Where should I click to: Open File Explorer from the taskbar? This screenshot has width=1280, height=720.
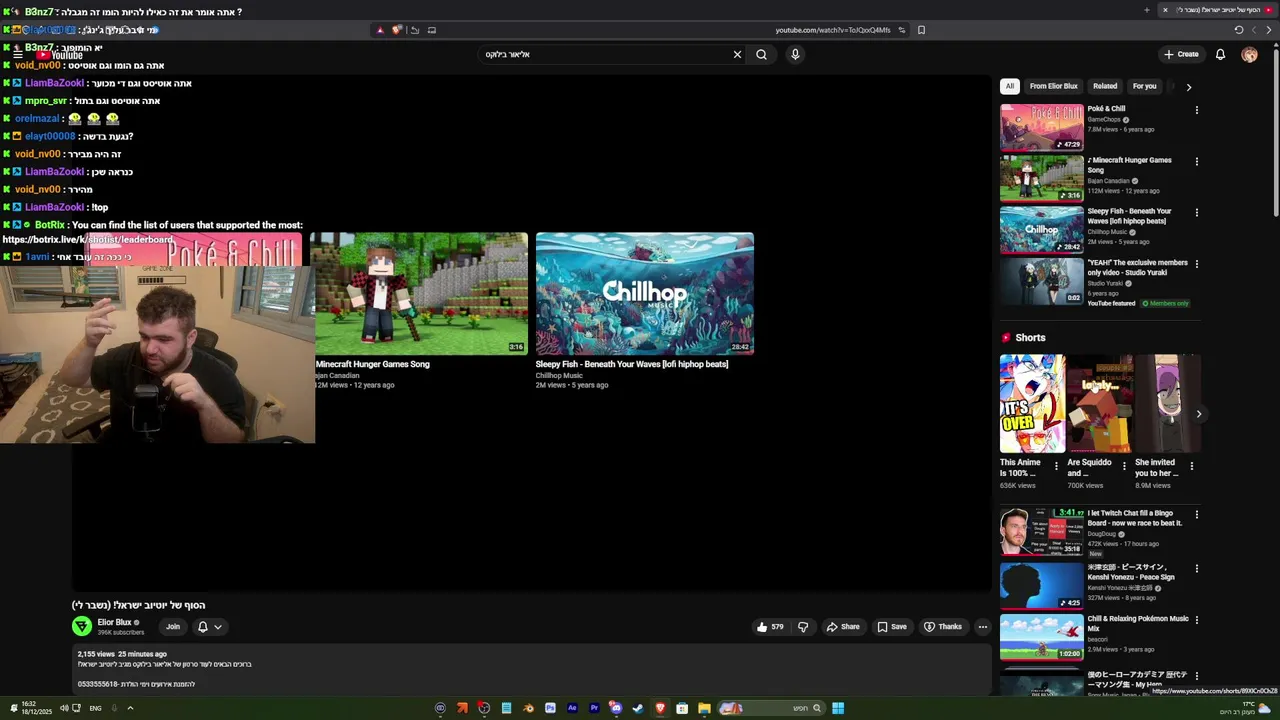pyautogui.click(x=704, y=708)
